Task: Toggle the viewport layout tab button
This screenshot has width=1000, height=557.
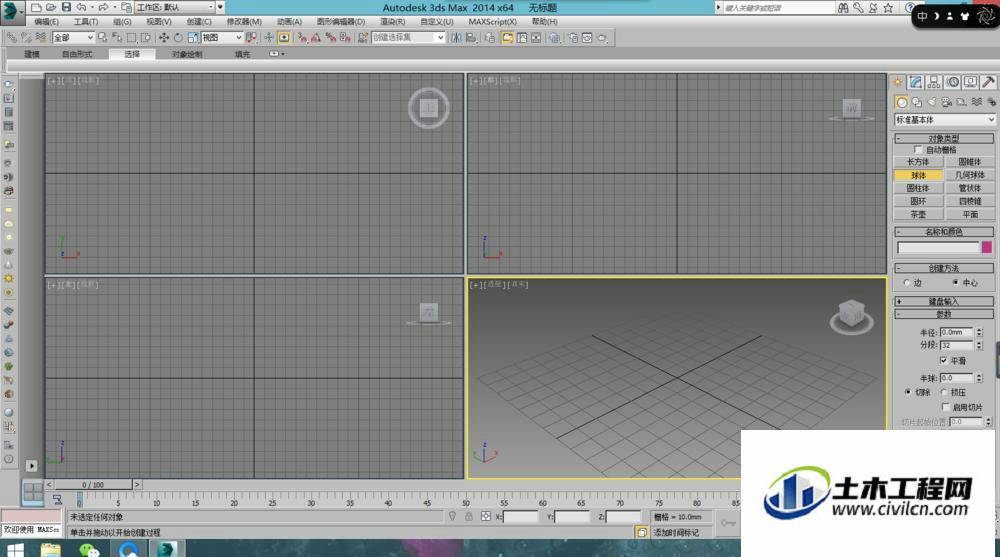Action: pyautogui.click(x=33, y=492)
